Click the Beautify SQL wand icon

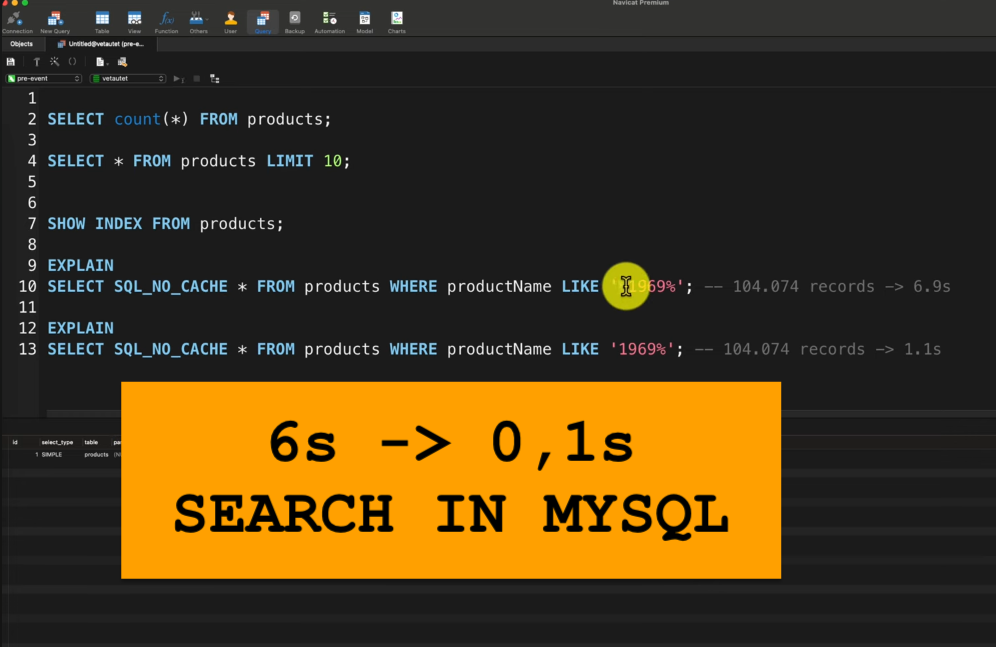tap(56, 62)
